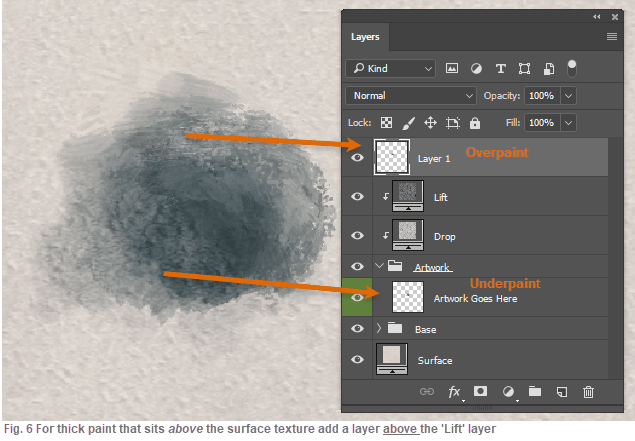
Task: Select the Artwork Goes Here layer
Action: (x=475, y=298)
